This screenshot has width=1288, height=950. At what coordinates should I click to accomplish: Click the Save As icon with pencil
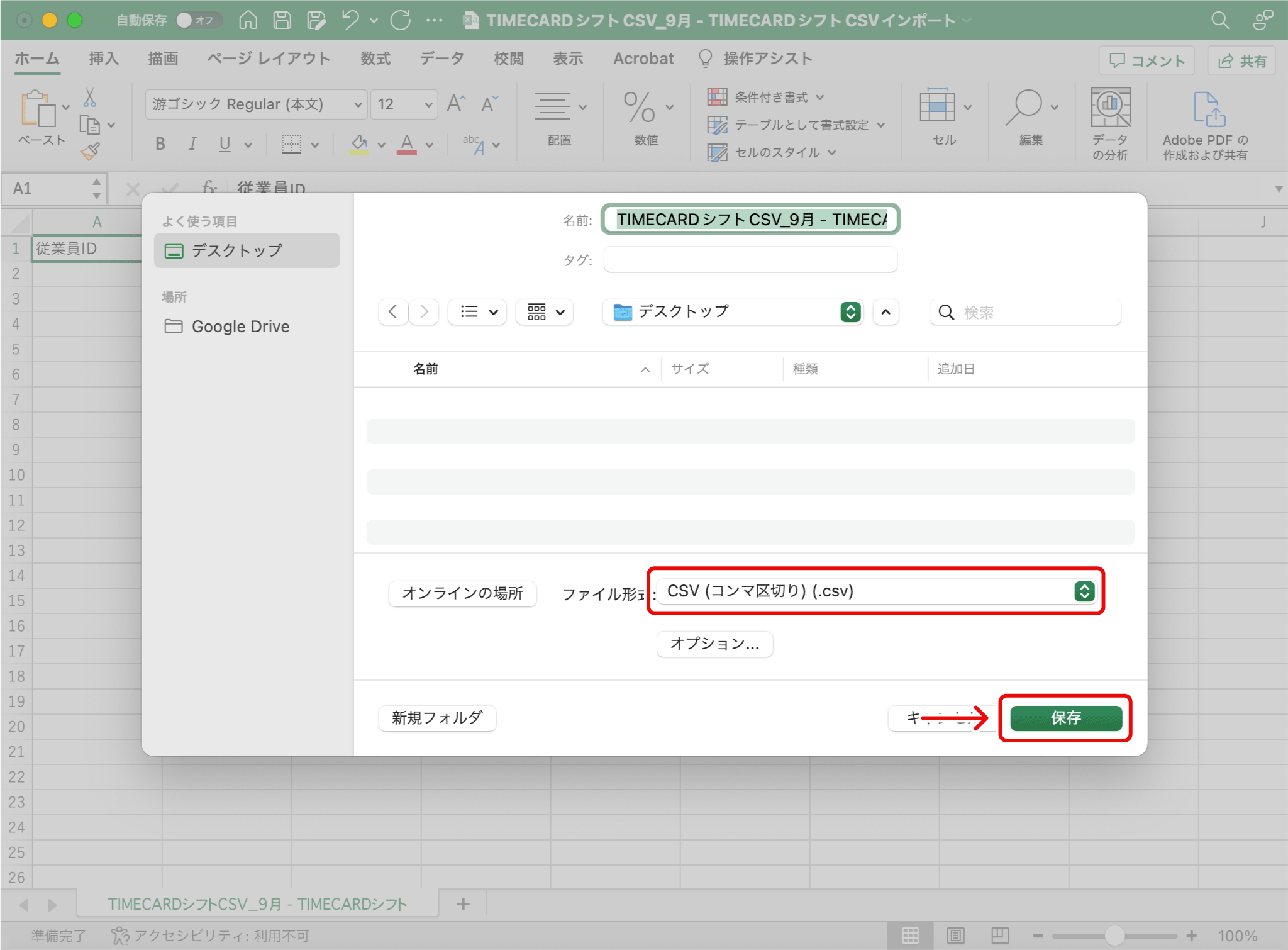click(316, 20)
